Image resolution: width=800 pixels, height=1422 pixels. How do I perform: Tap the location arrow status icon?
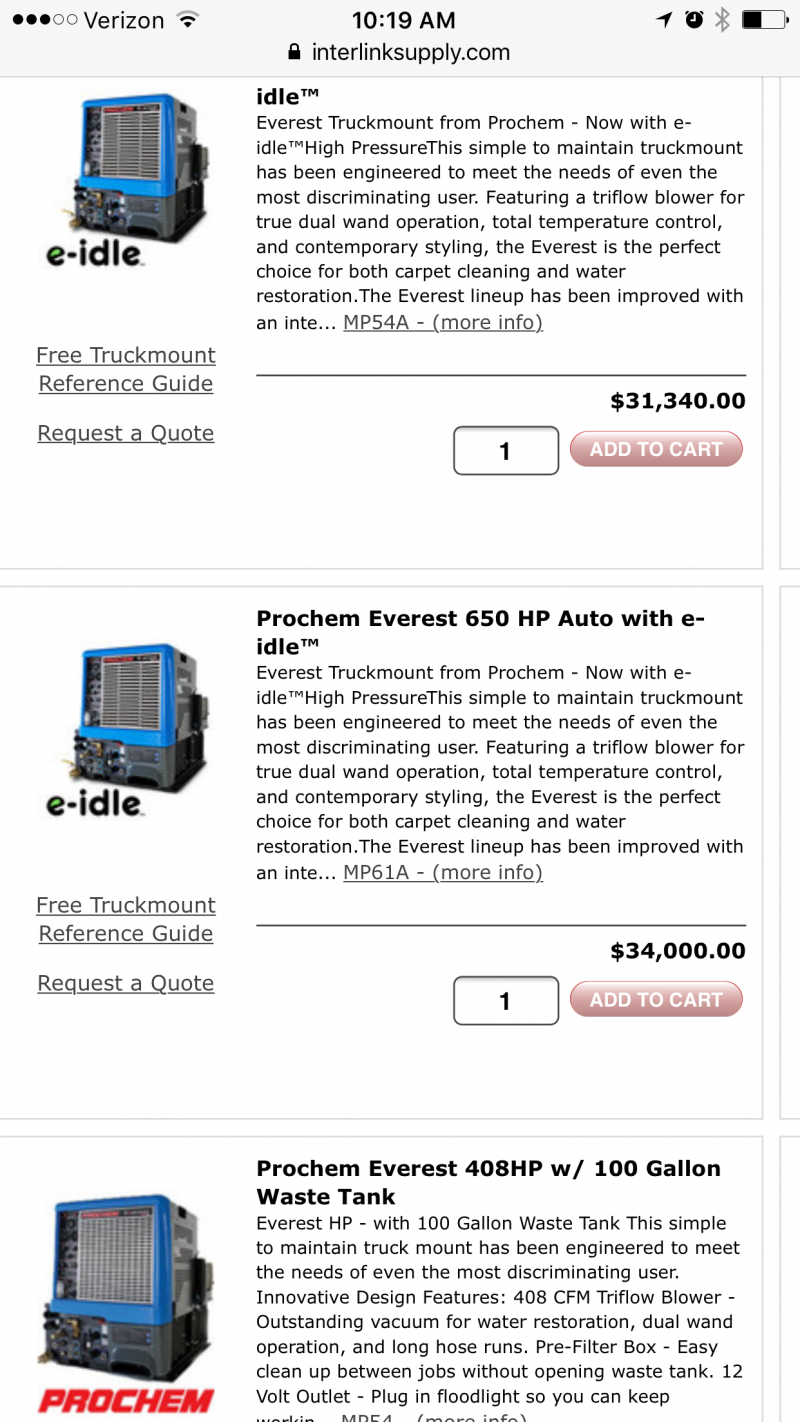[664, 20]
